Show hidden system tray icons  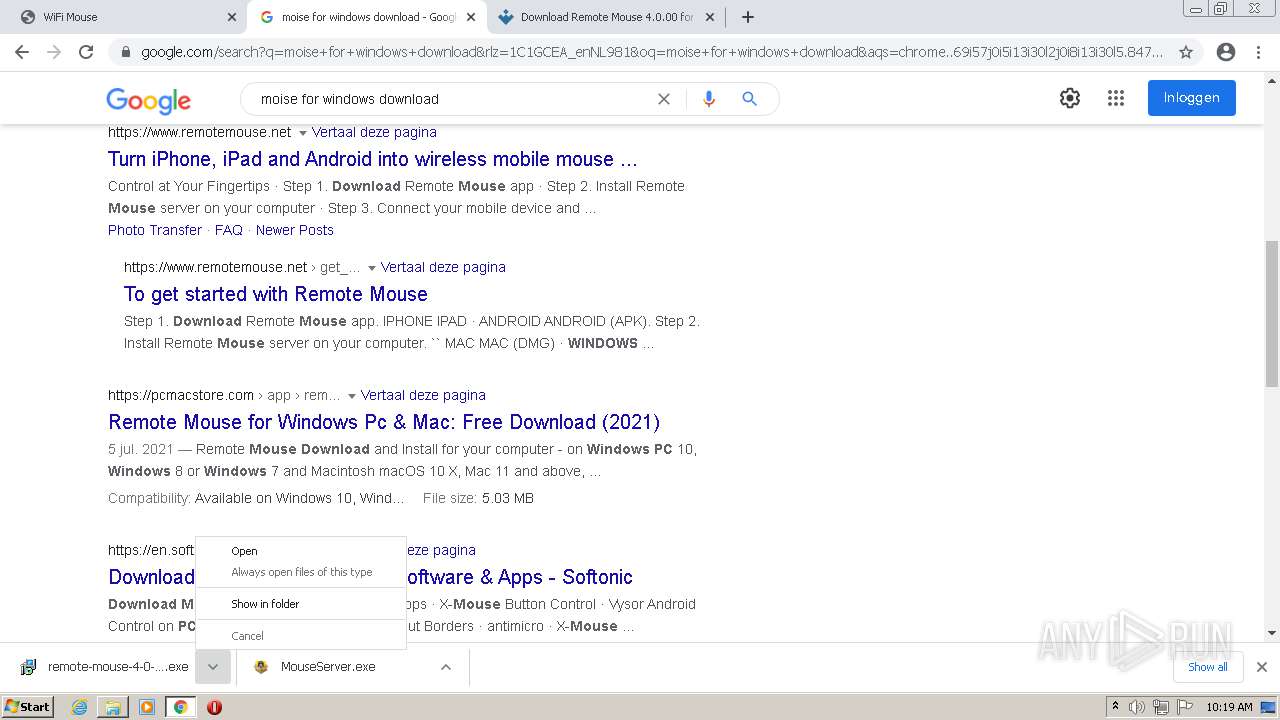click(x=1115, y=707)
